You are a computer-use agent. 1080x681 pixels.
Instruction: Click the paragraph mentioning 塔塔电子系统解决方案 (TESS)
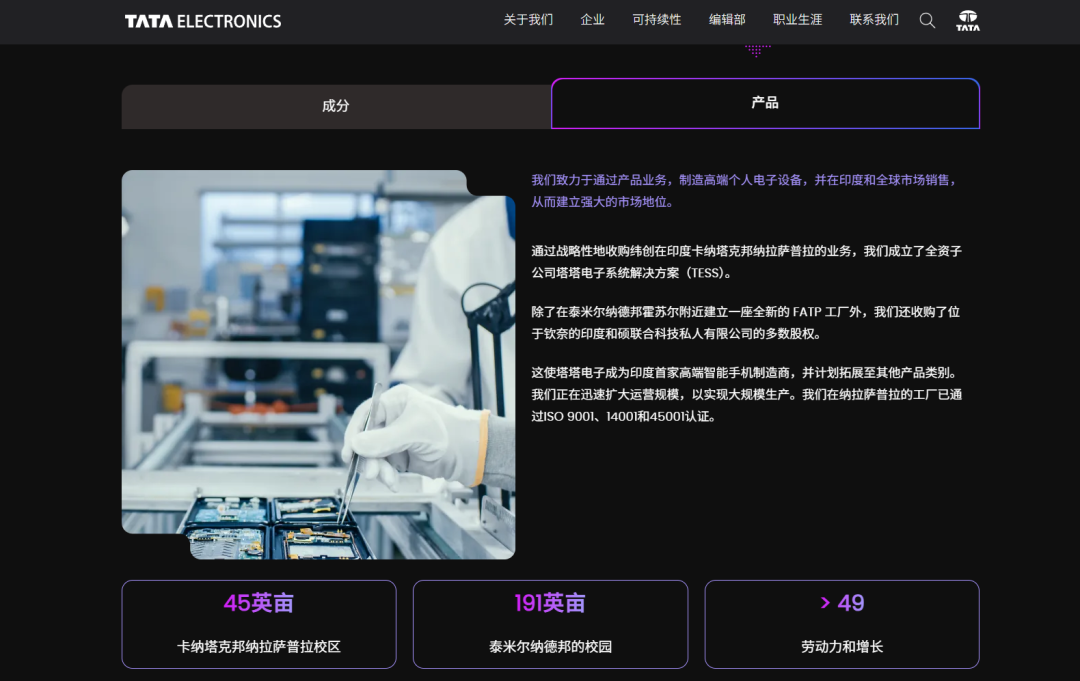(x=747, y=262)
